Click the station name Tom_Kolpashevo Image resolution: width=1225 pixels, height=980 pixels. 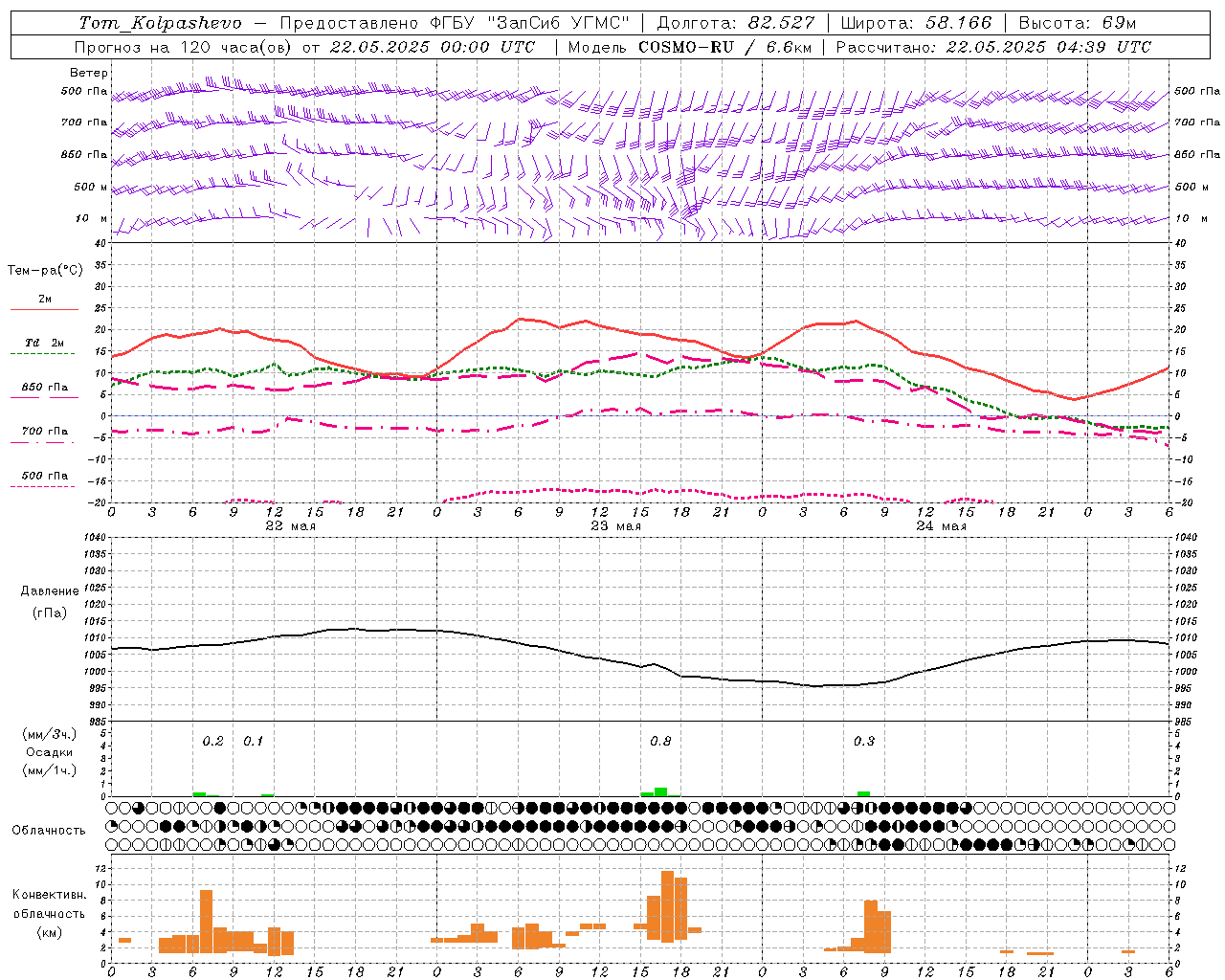(160, 23)
